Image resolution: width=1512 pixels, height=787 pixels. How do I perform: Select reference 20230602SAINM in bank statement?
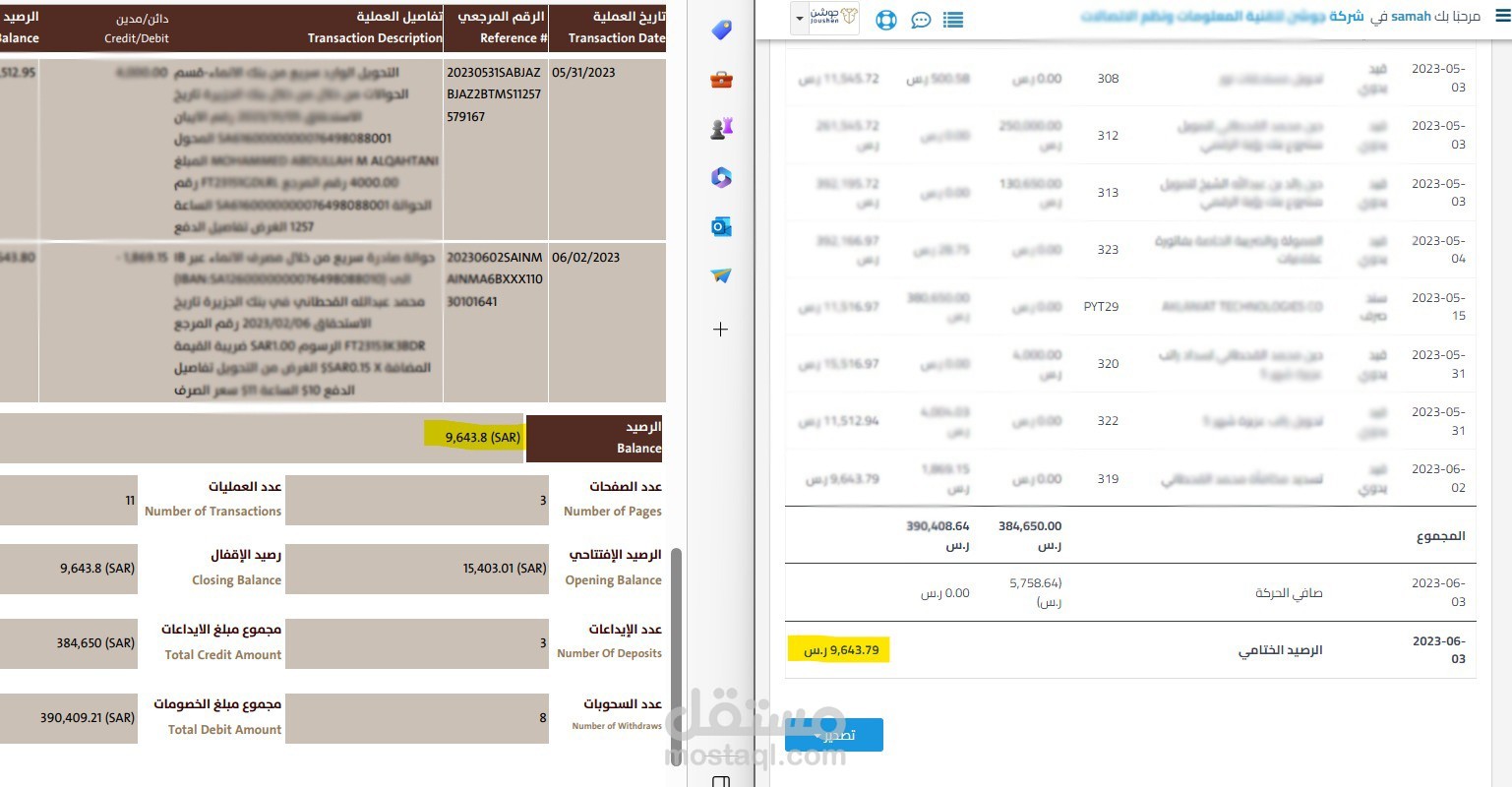tap(495, 279)
